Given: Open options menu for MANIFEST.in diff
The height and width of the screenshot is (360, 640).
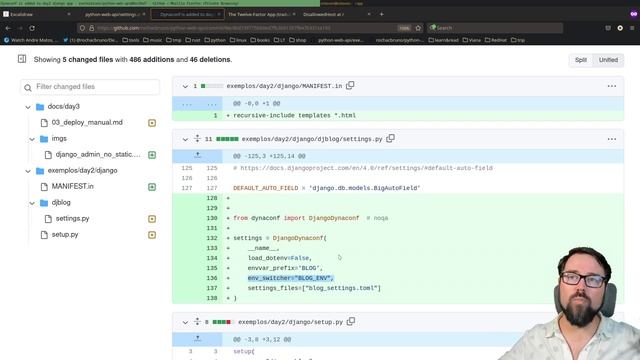Looking at the screenshot, I should [x=611, y=86].
